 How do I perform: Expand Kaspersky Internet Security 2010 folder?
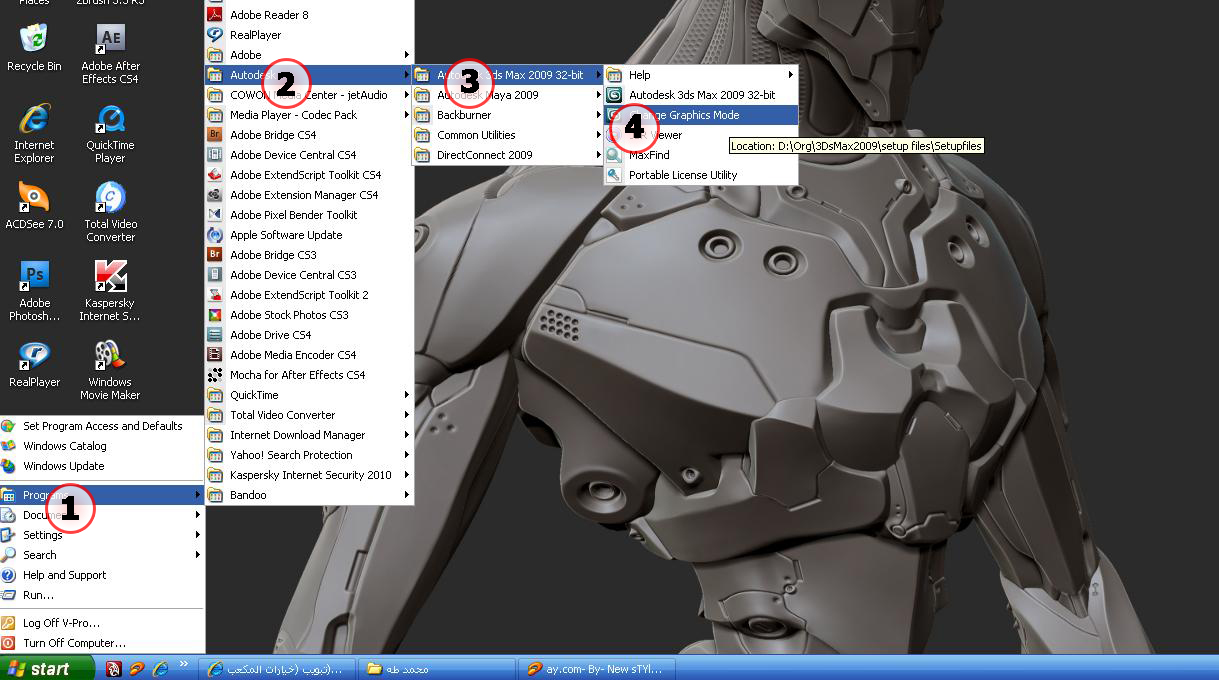[x=309, y=475]
